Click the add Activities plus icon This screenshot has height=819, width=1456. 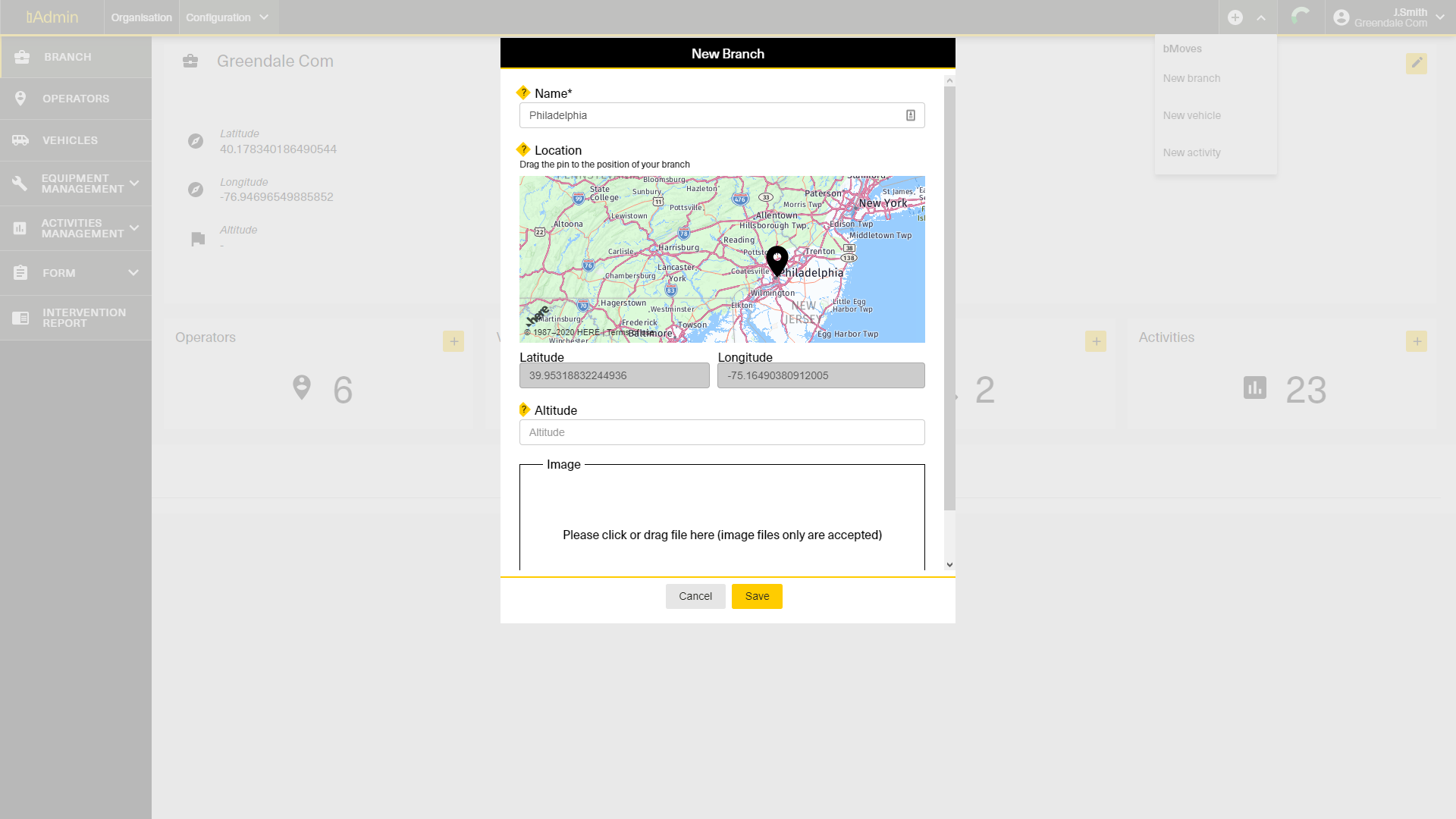tap(1416, 341)
